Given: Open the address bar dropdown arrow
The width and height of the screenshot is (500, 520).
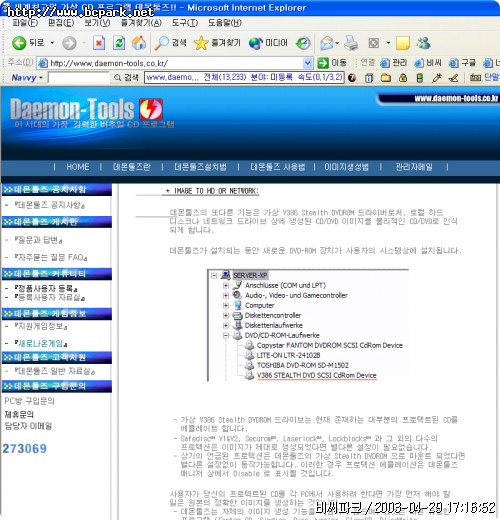Looking at the screenshot, I should 308,63.
